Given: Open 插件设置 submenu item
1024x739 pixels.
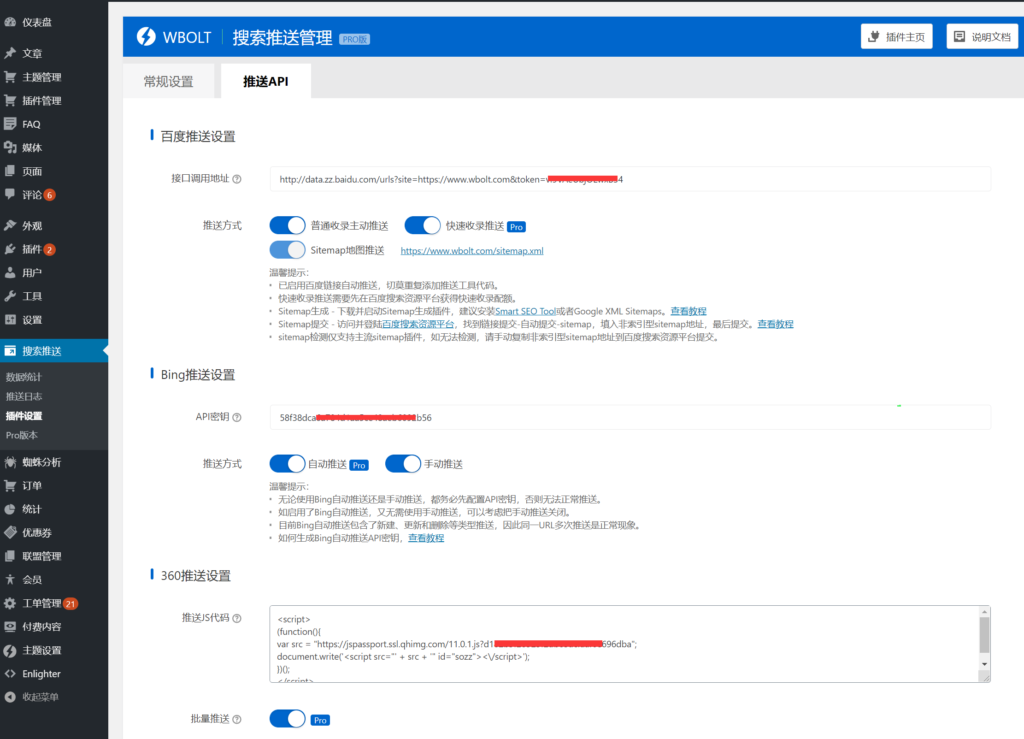Looking at the screenshot, I should tap(24, 416).
